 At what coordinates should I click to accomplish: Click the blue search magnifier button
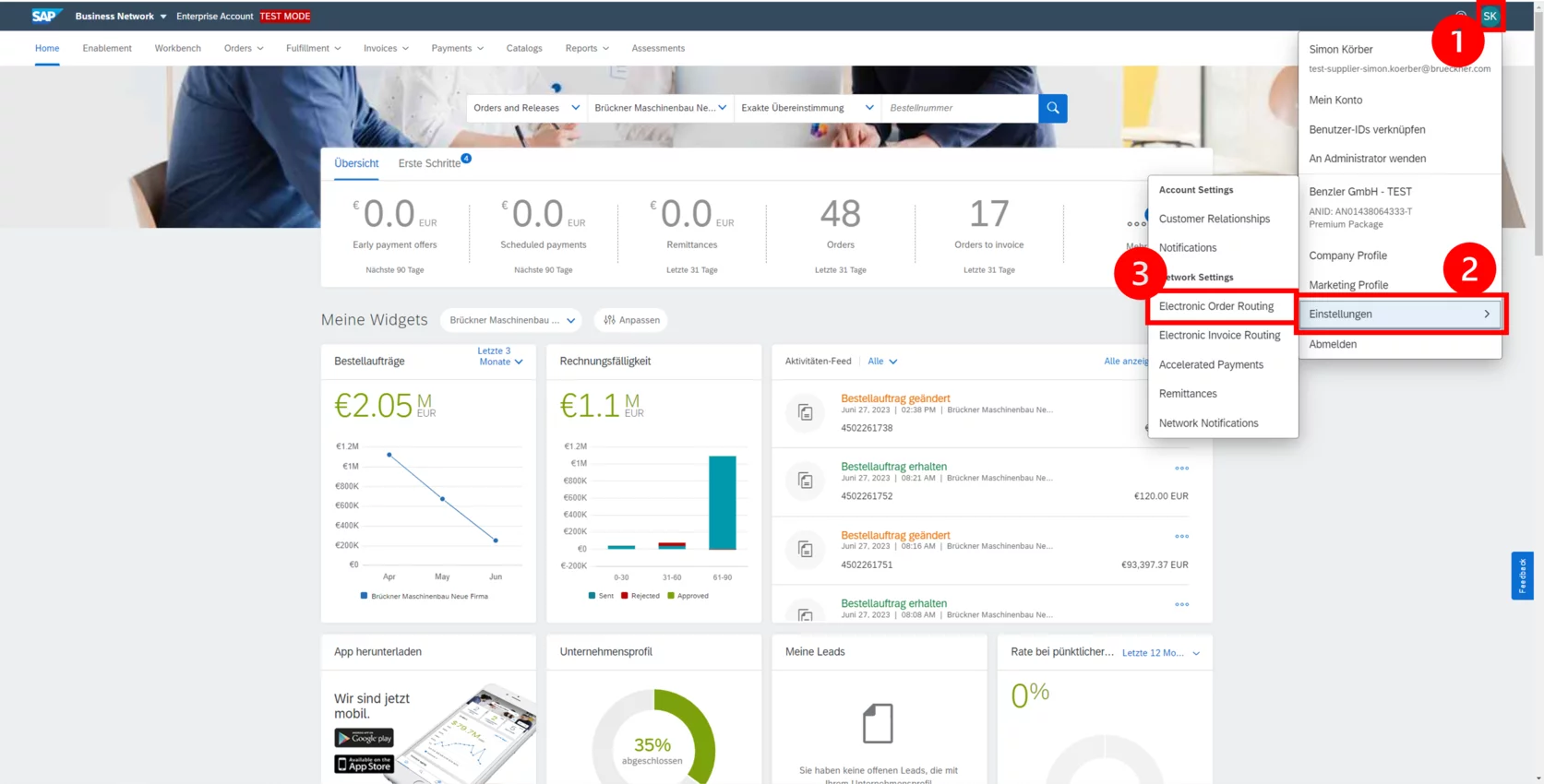(x=1052, y=108)
